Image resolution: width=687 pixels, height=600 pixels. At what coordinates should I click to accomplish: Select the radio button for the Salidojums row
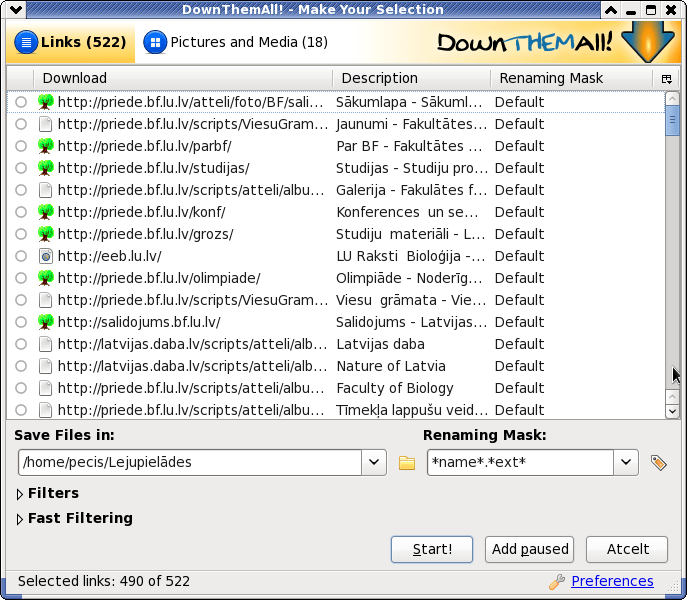pos(21,322)
